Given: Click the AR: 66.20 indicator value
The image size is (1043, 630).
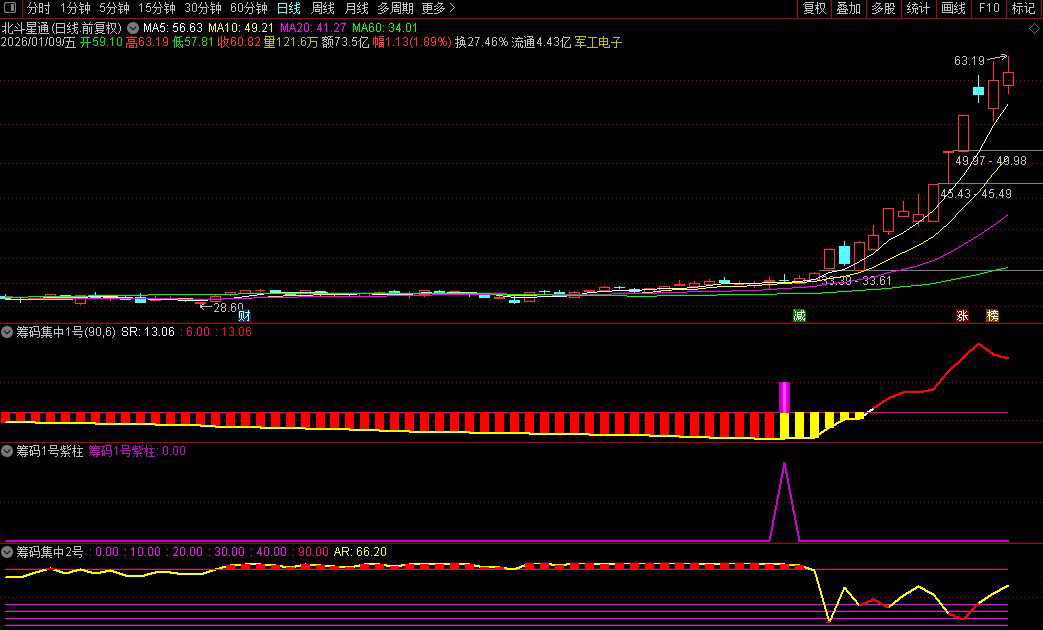Looking at the screenshot, I should (x=360, y=551).
